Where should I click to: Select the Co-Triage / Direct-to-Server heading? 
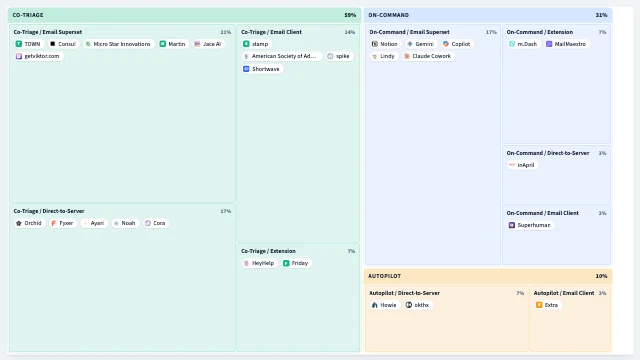(49, 211)
